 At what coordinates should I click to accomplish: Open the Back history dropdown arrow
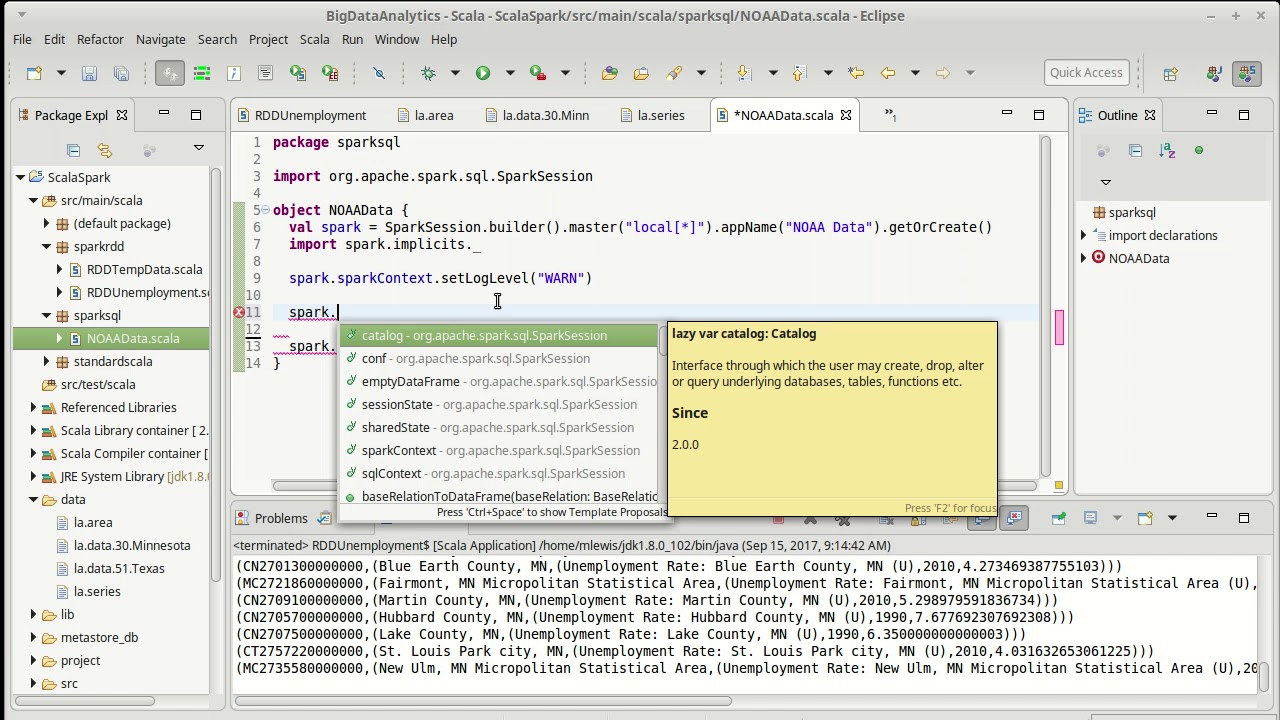914,73
